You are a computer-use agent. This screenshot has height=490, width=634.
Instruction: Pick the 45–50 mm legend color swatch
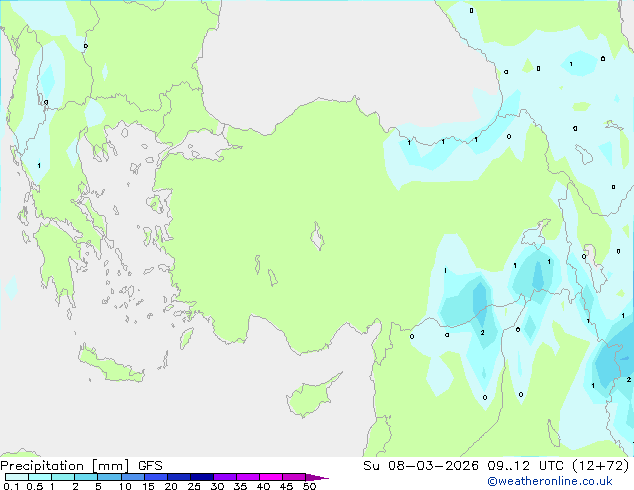point(294,477)
